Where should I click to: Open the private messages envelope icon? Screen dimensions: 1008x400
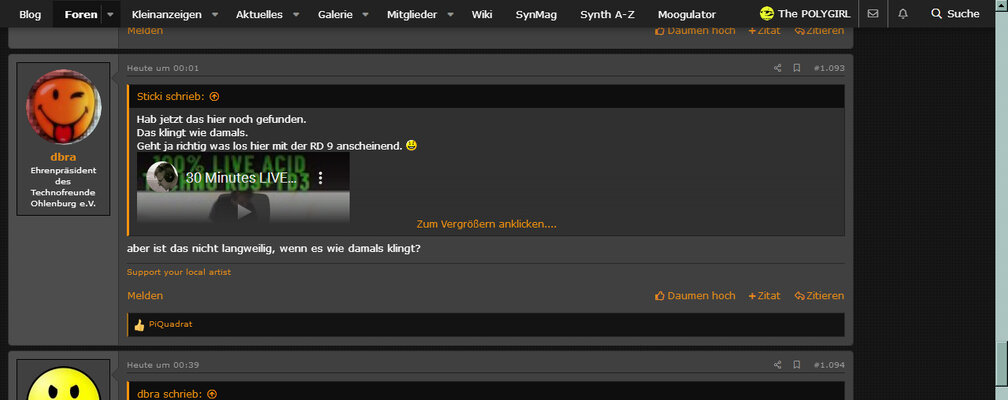click(x=872, y=14)
